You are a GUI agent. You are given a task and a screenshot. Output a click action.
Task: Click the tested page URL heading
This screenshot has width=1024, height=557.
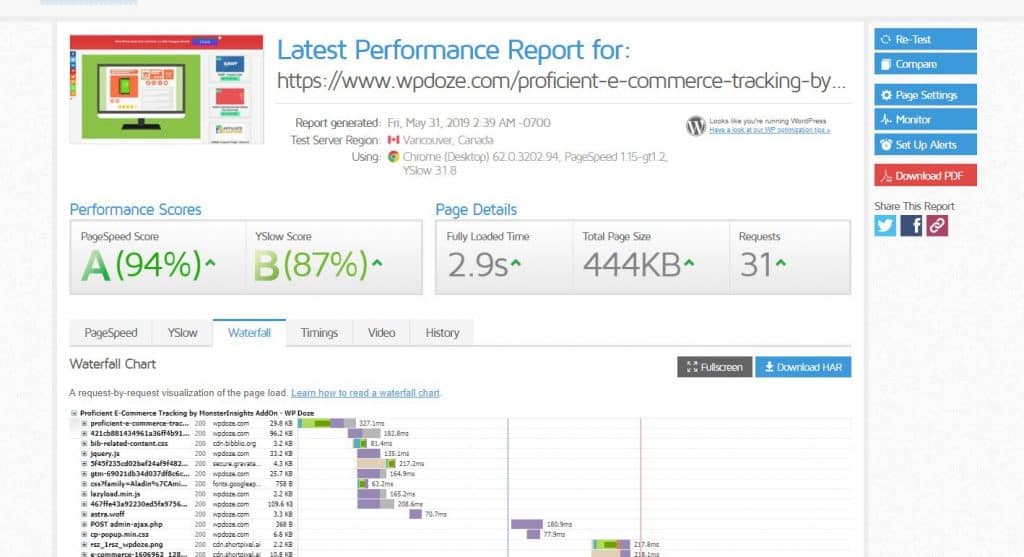pyautogui.click(x=562, y=81)
